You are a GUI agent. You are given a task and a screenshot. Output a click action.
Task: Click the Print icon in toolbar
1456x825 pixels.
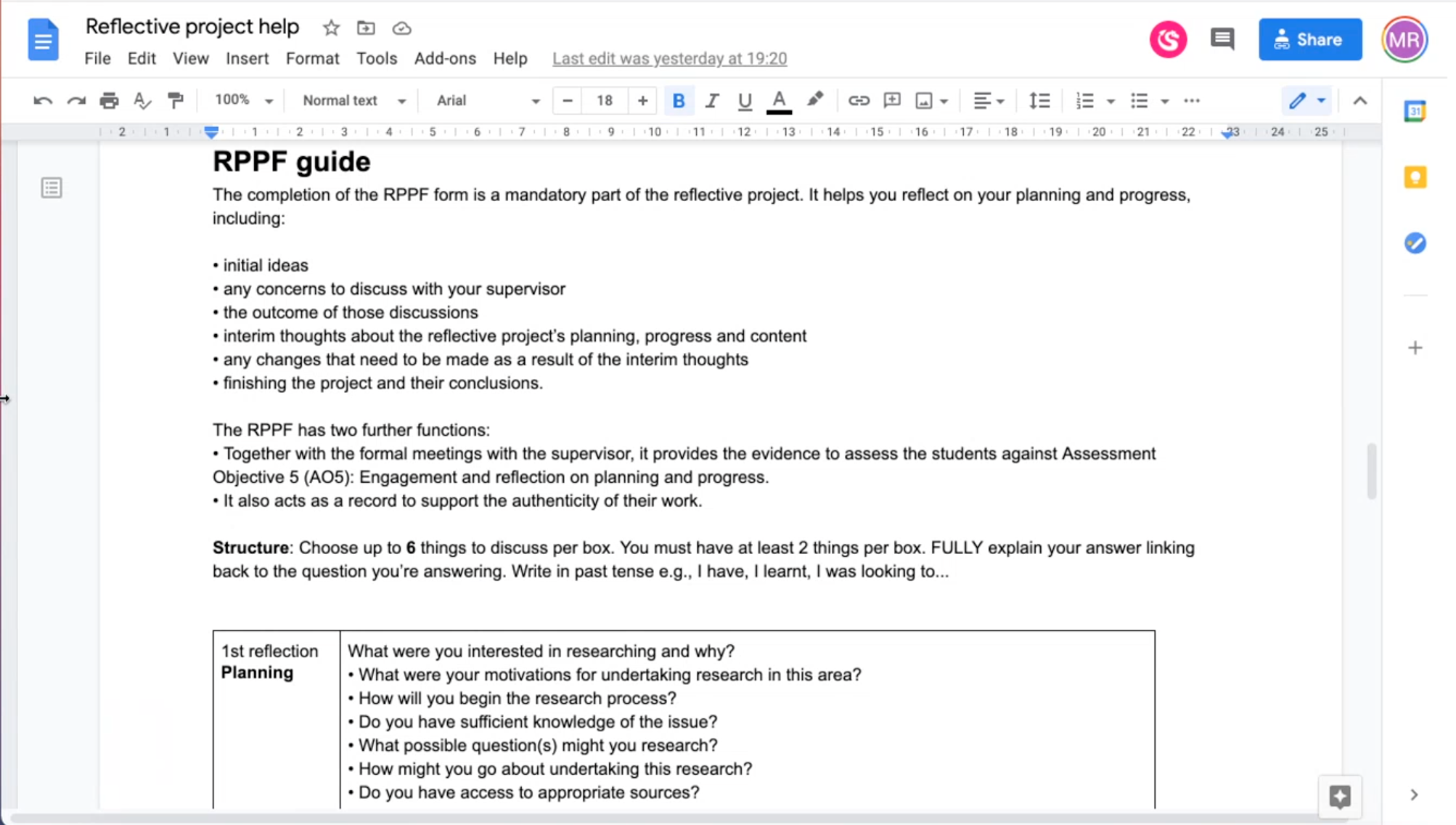click(109, 101)
